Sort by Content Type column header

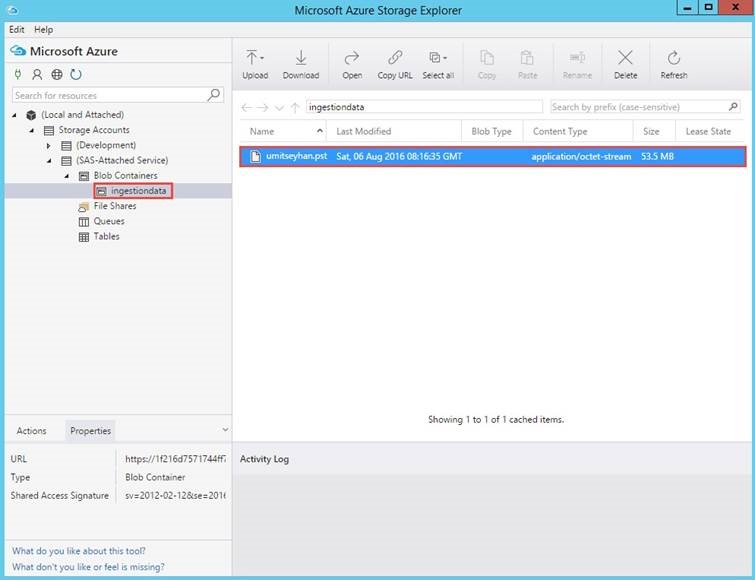coord(578,131)
